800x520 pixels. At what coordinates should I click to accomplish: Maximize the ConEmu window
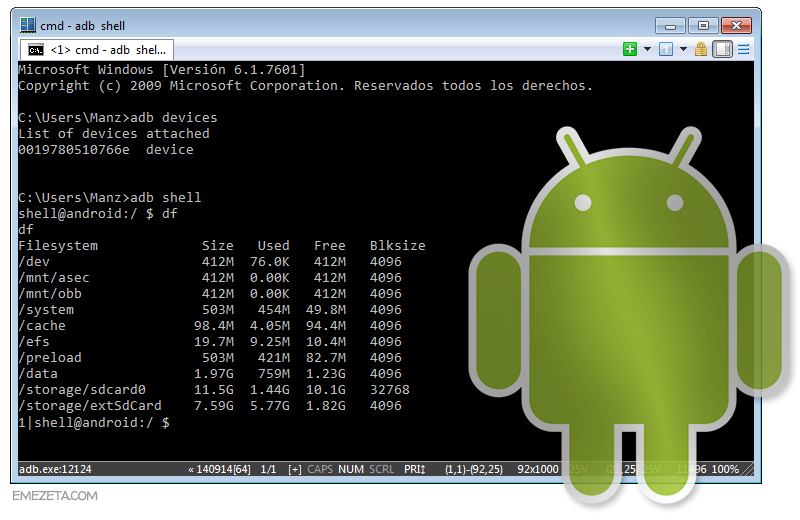(703, 26)
